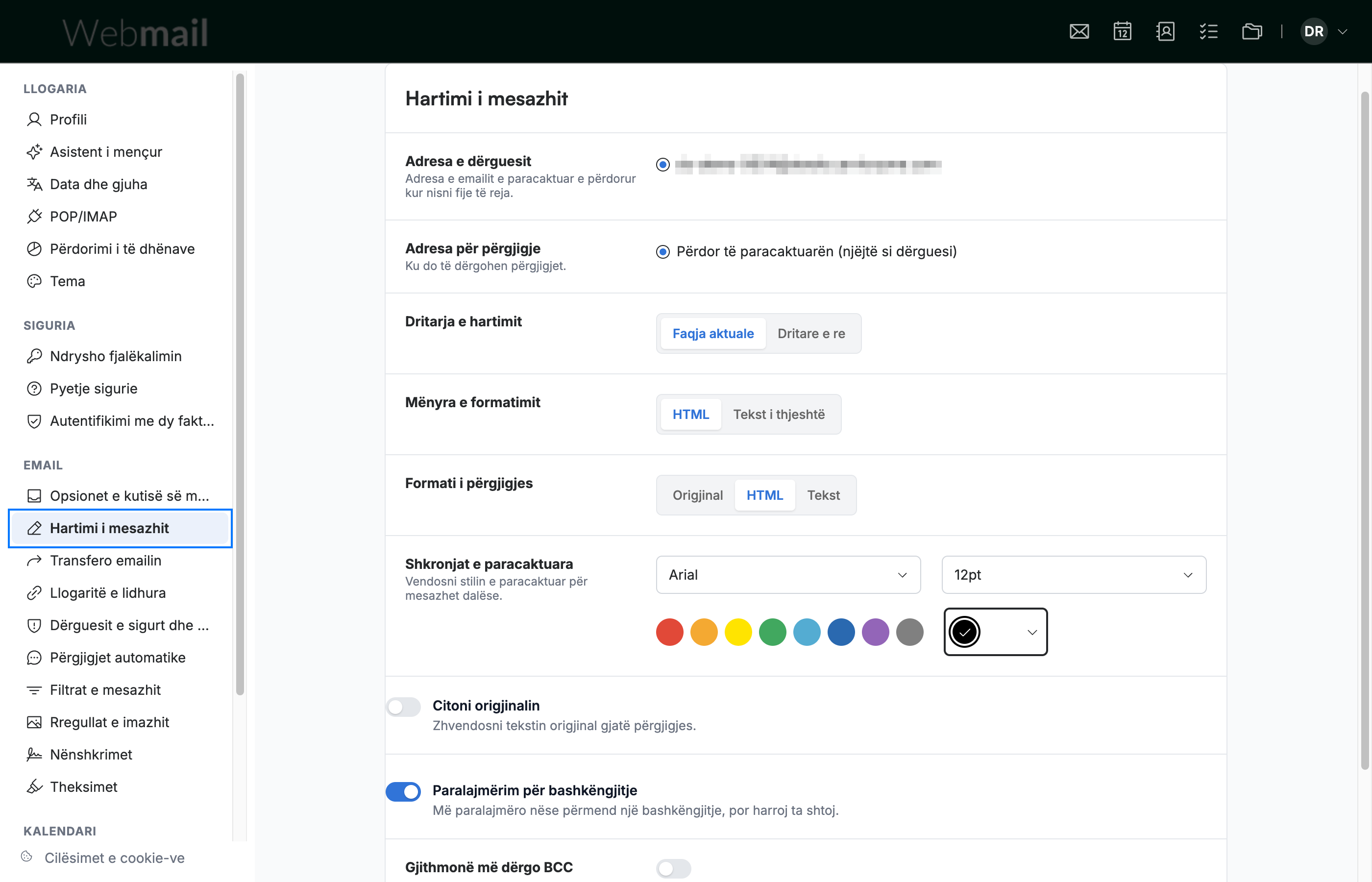This screenshot has width=1372, height=882.
Task: Click the main page vertical scrollbar
Action: click(x=1365, y=430)
